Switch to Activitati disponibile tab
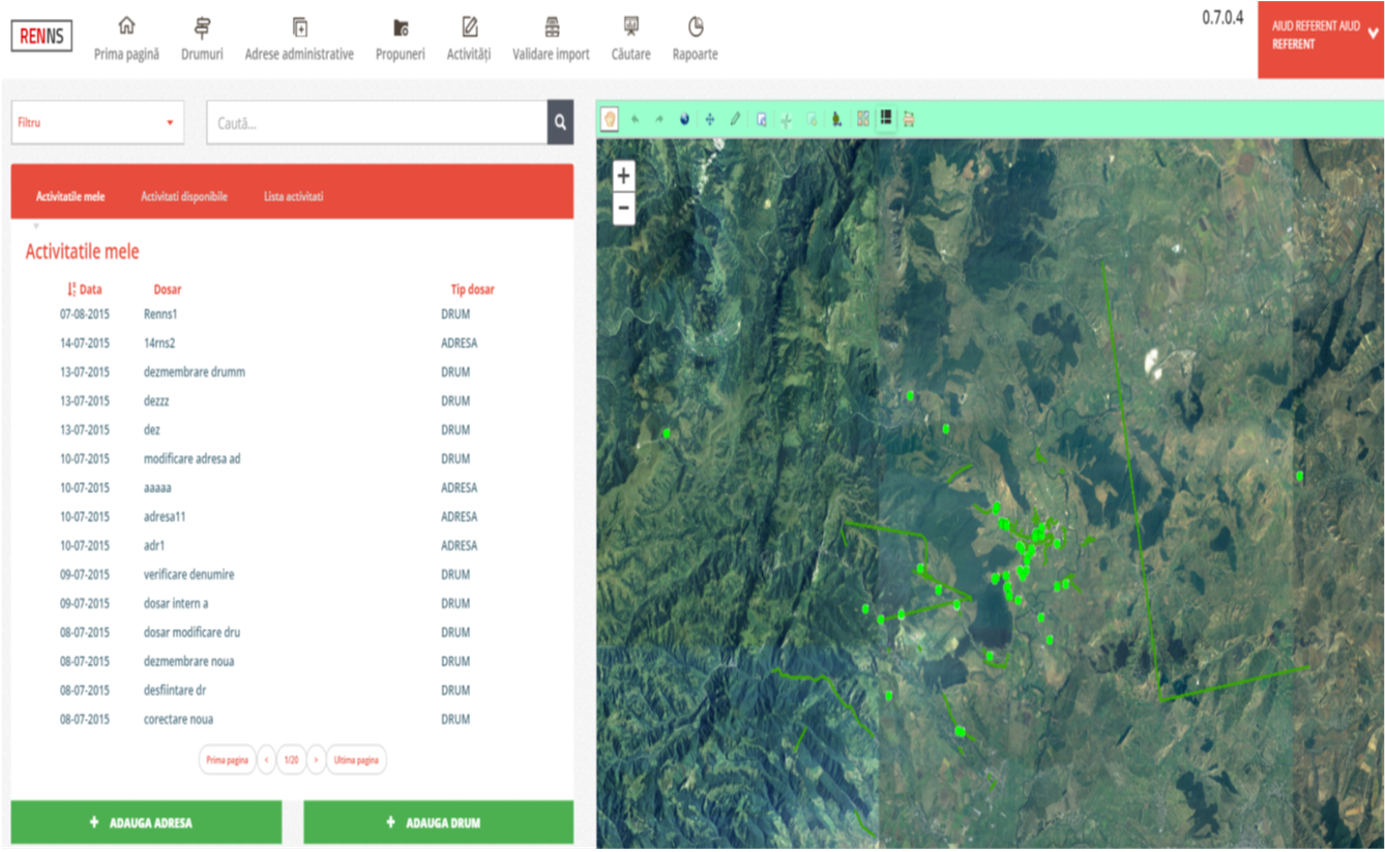This screenshot has width=1385, height=852. (x=184, y=197)
